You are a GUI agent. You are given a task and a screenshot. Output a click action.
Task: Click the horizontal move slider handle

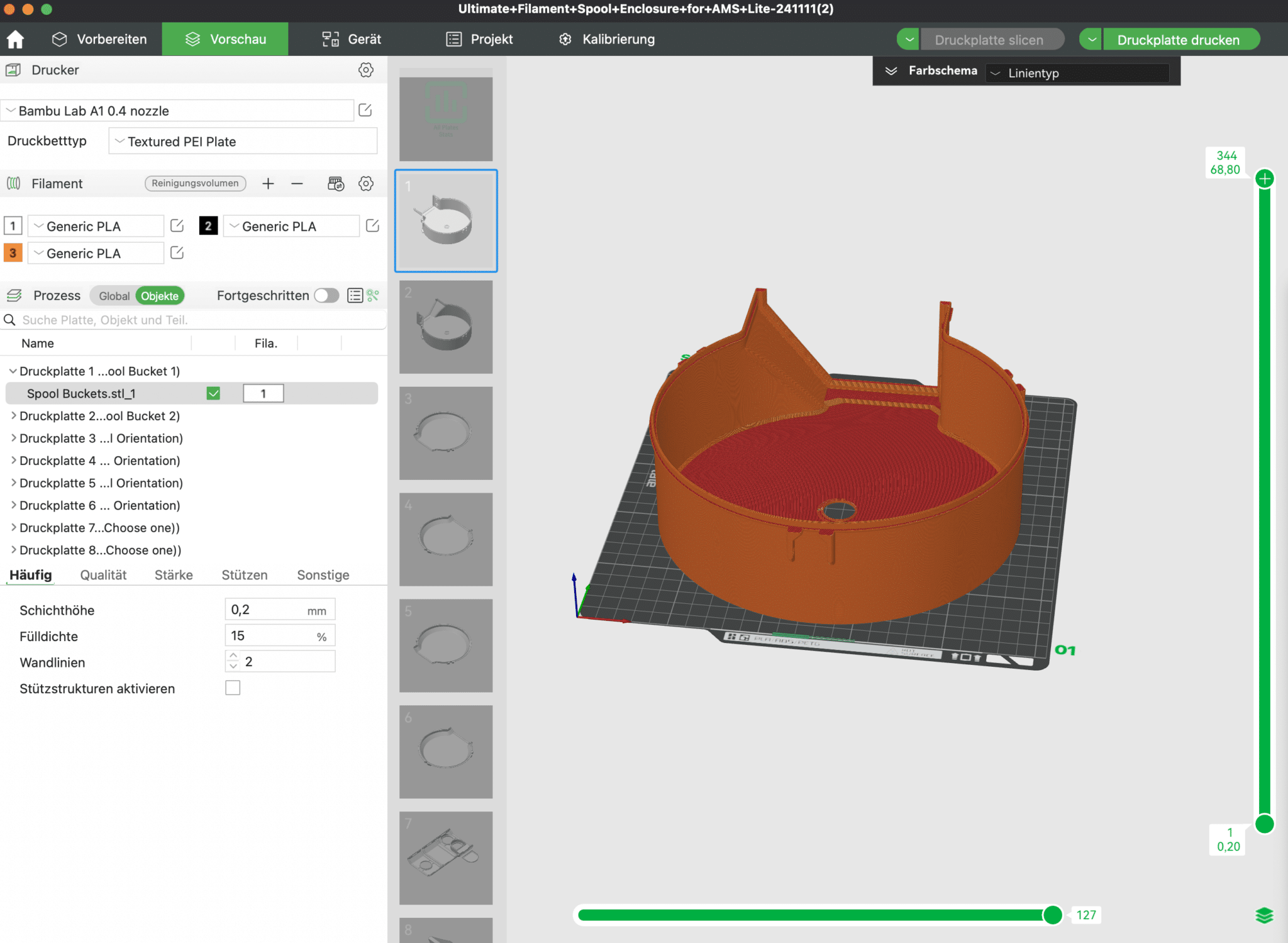pos(1052,915)
